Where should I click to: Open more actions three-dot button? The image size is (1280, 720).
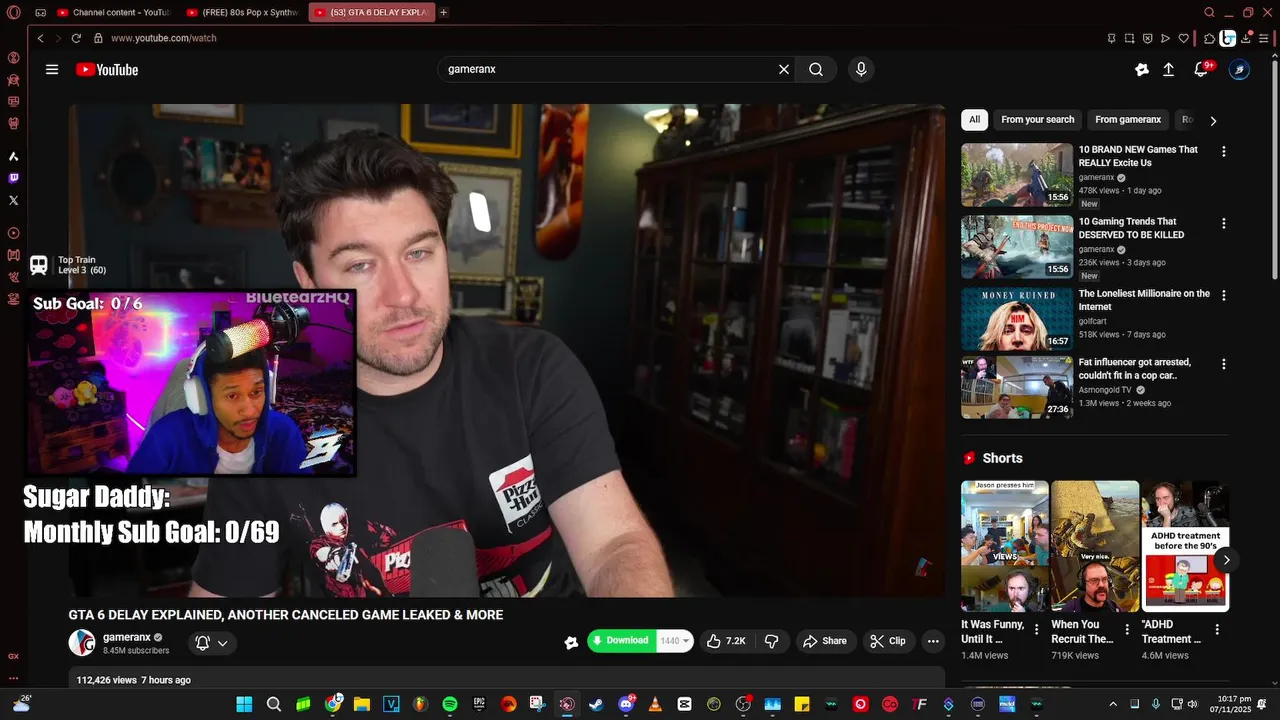click(933, 641)
